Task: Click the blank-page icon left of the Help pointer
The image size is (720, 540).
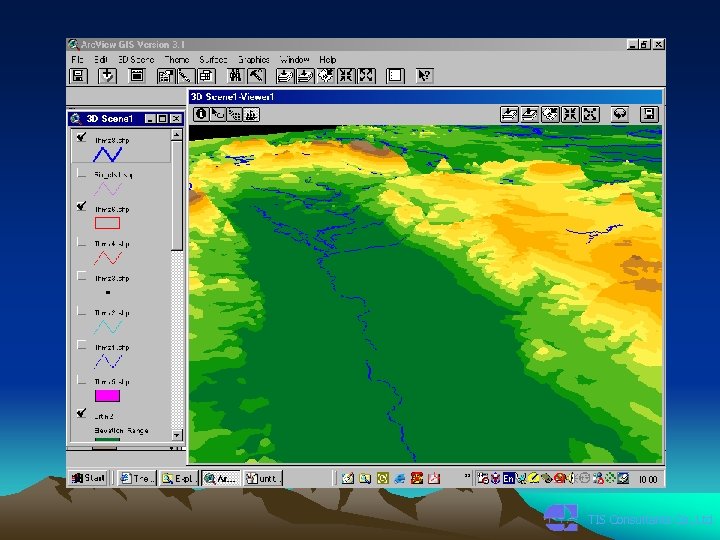Action: coord(395,76)
